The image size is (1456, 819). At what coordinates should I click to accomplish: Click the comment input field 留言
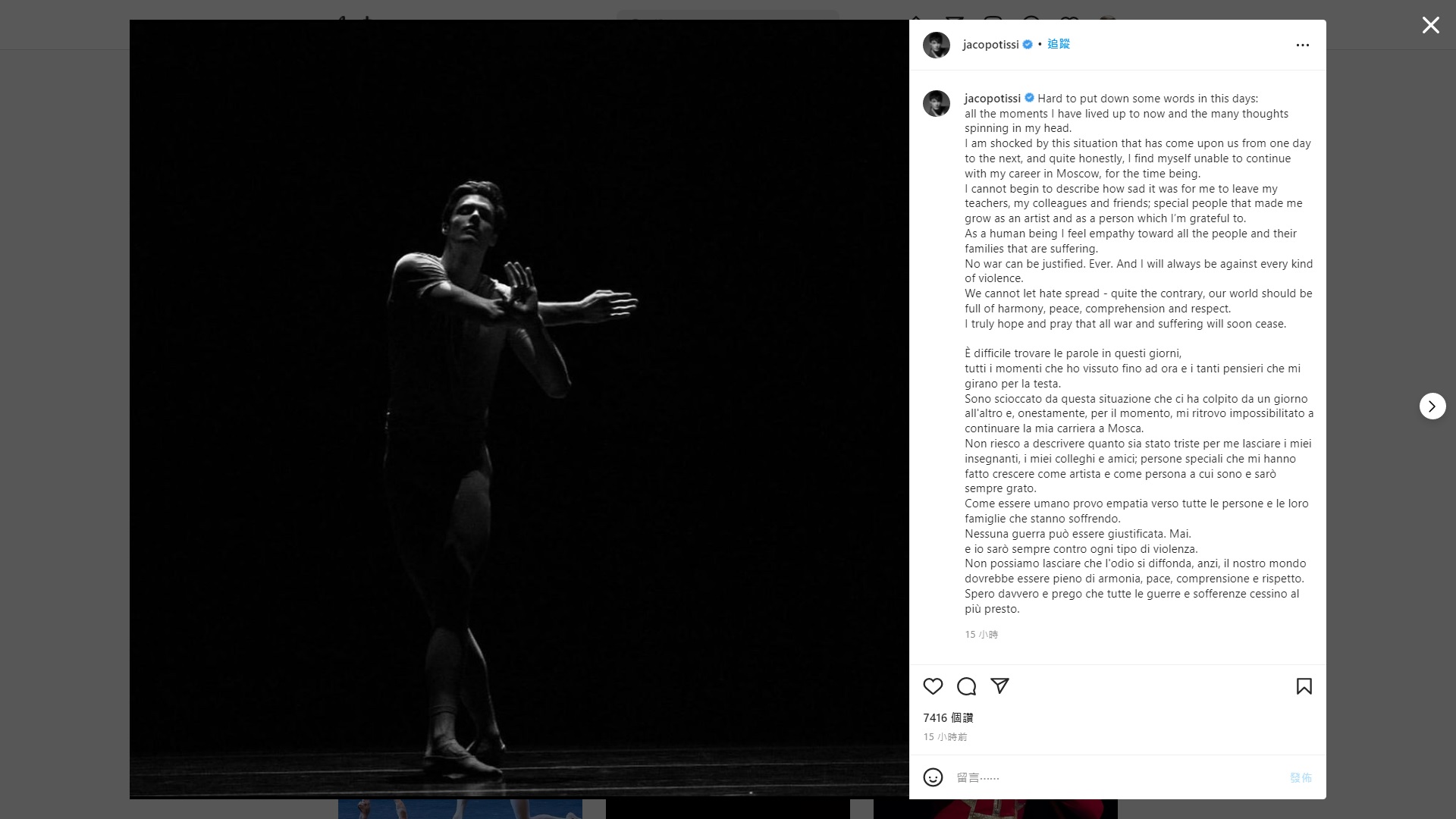click(x=1115, y=777)
